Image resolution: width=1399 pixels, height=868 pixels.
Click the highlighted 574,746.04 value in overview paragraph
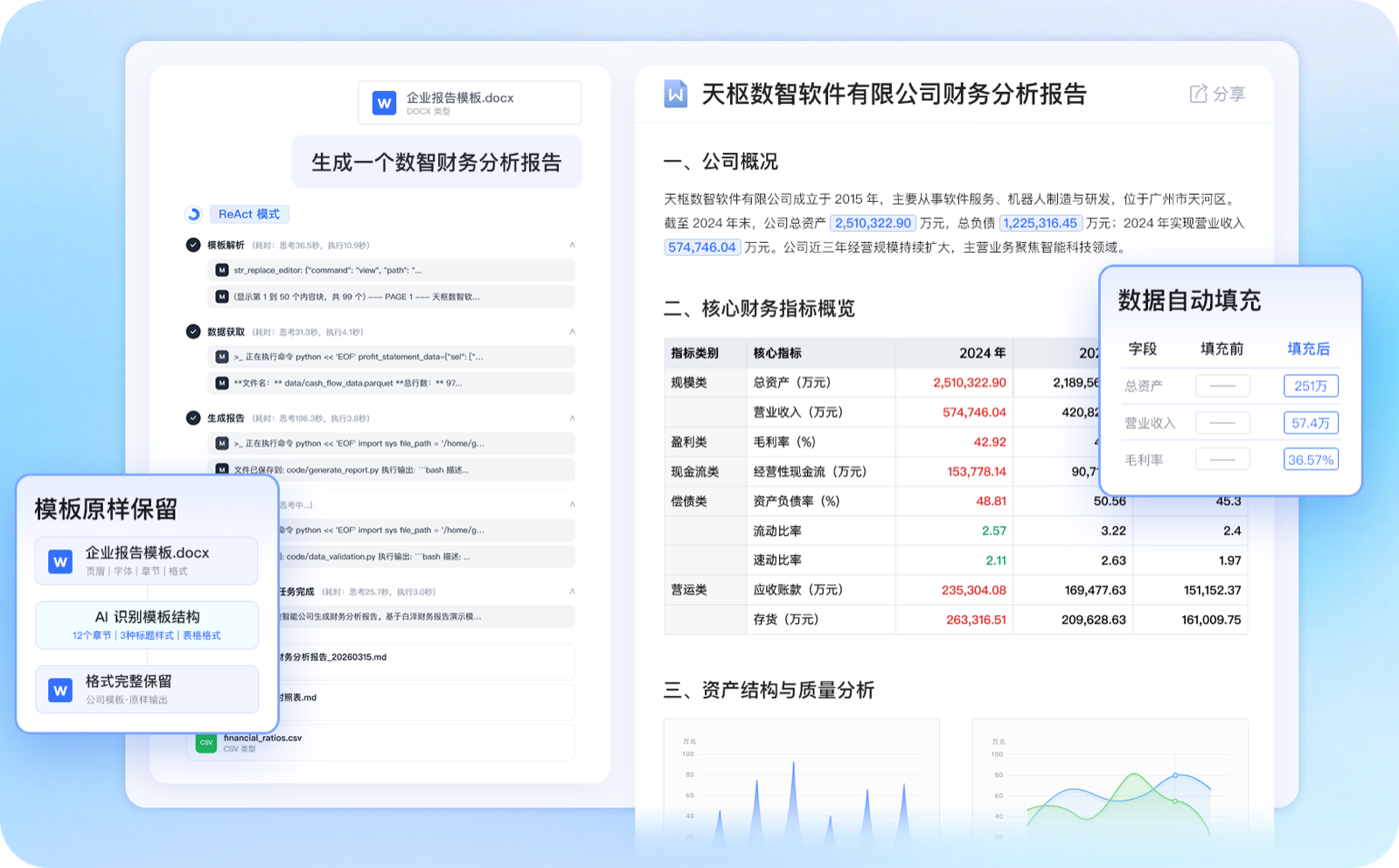point(702,247)
